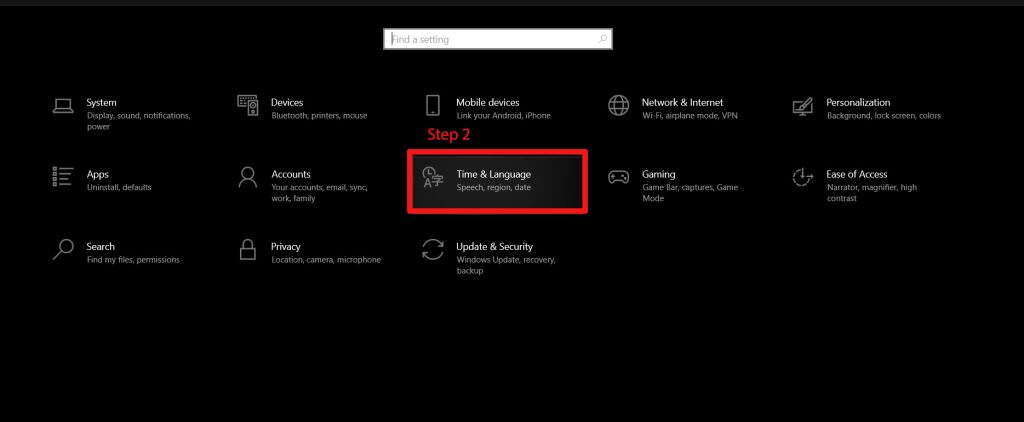
Task: Open the 'Update & Security' label
Action: 494,246
